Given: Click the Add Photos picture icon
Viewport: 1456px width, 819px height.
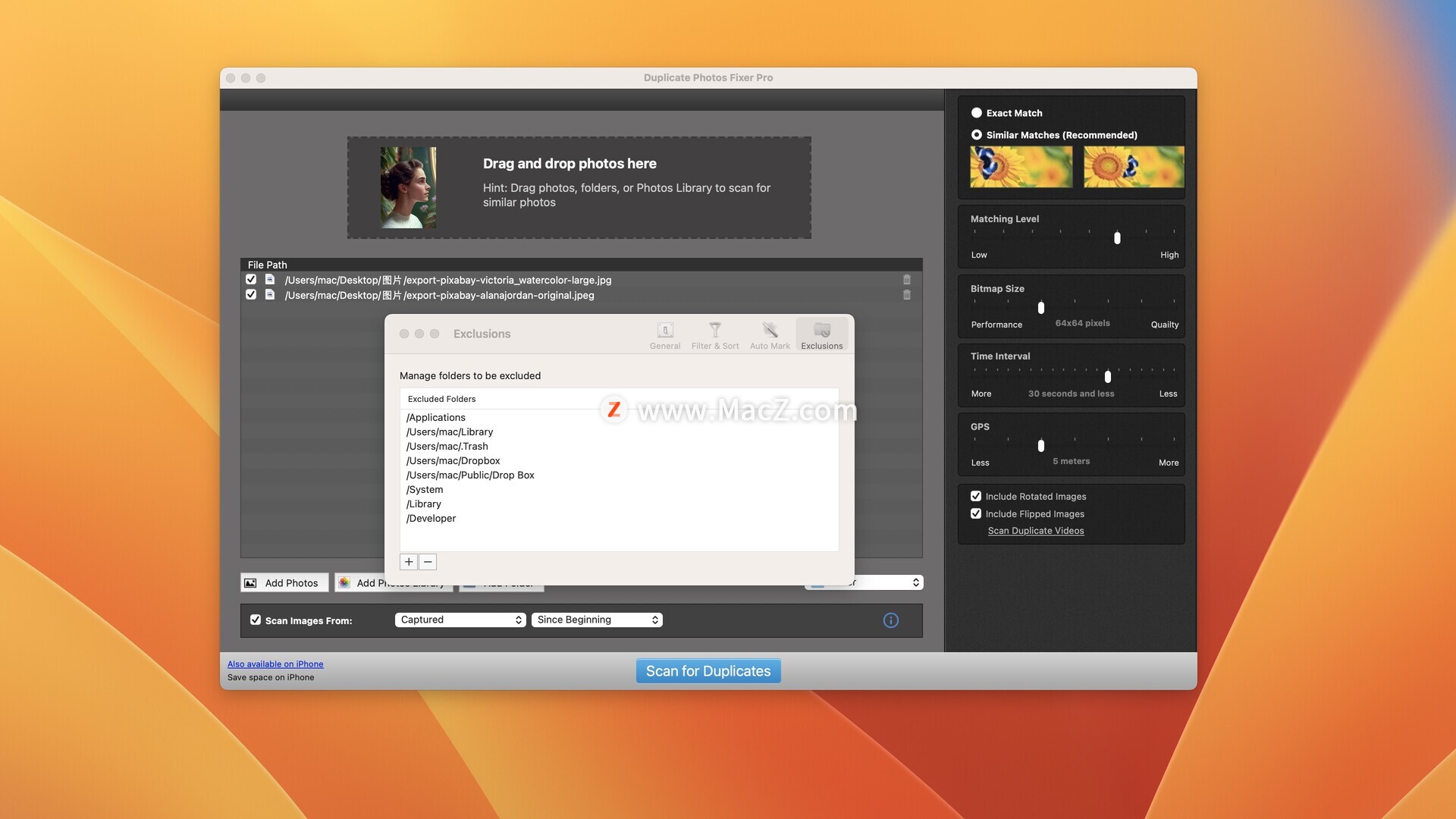Looking at the screenshot, I should 250,583.
